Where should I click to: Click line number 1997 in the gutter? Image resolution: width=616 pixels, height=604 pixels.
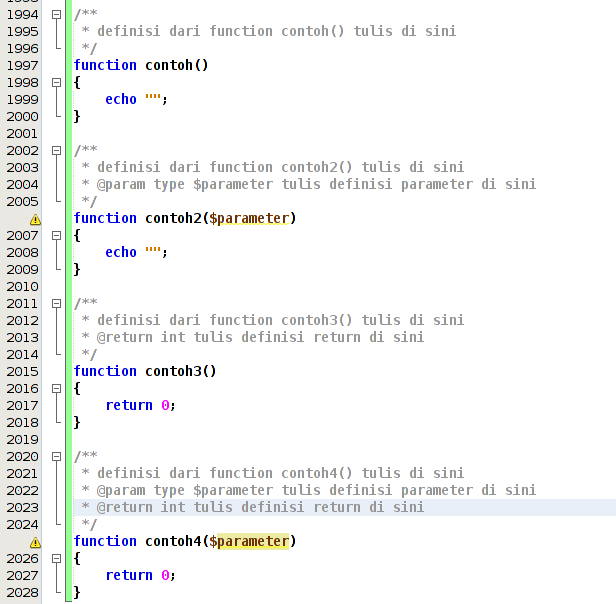pyautogui.click(x=22, y=65)
